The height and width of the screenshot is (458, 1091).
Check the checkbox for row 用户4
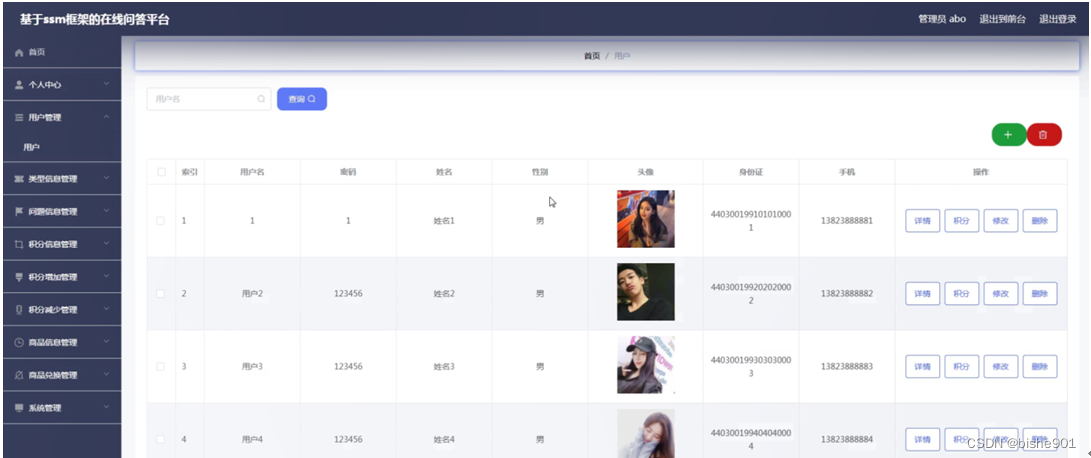coord(161,439)
